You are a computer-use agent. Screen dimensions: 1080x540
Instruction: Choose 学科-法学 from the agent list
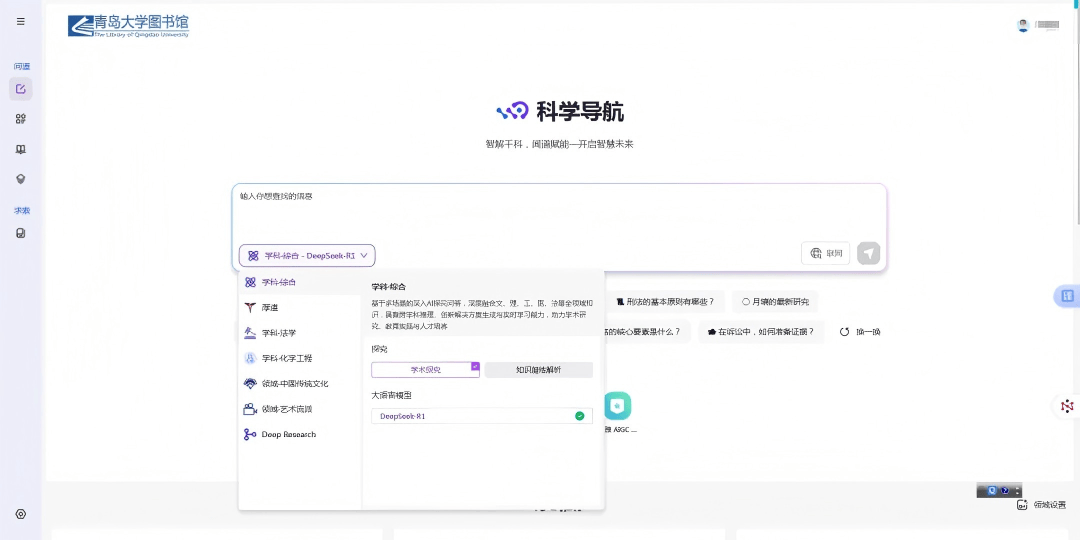(x=279, y=333)
